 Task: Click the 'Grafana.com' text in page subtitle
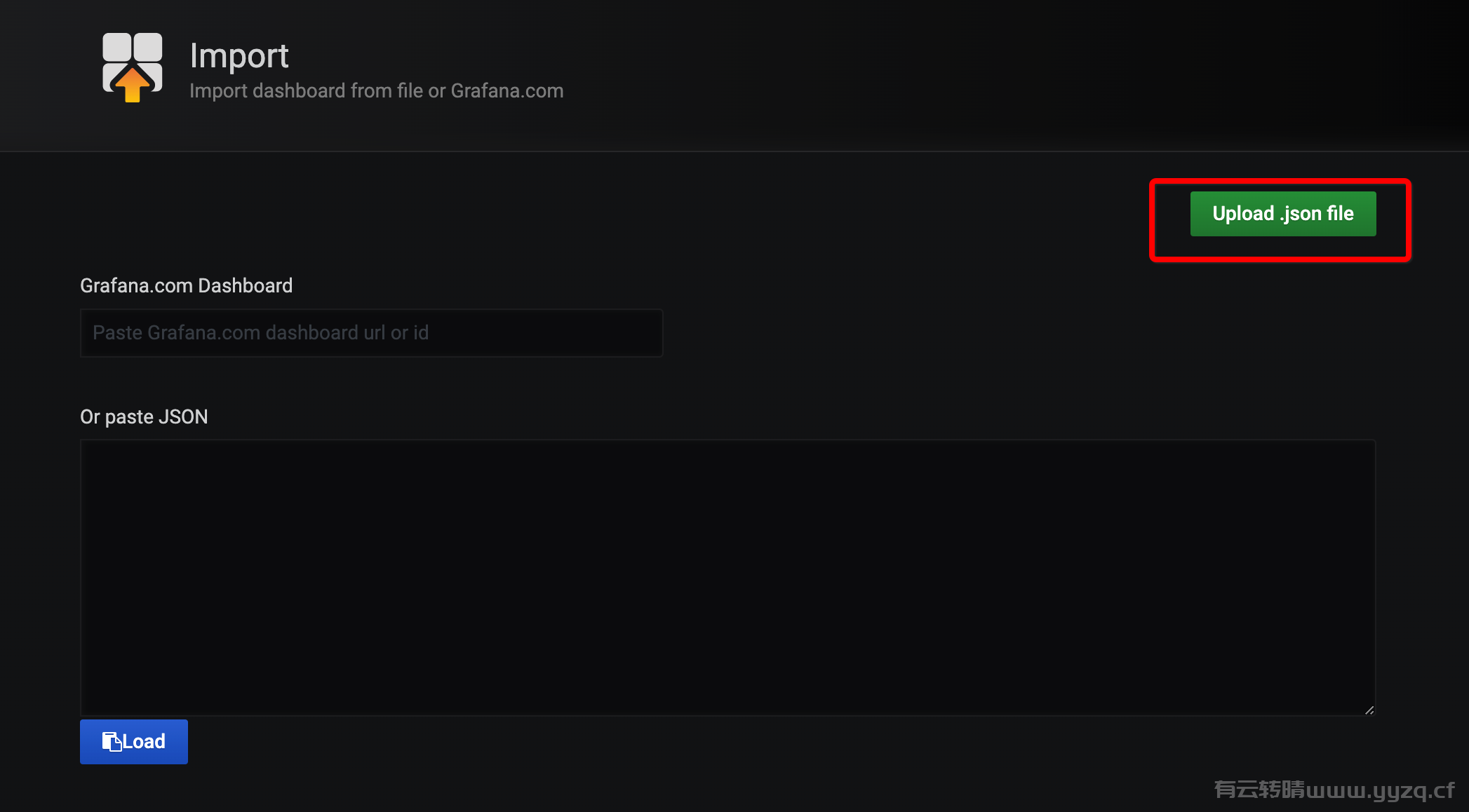[507, 91]
